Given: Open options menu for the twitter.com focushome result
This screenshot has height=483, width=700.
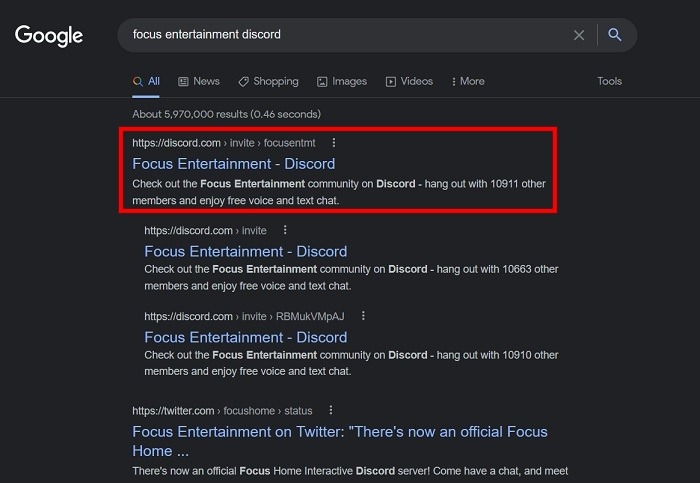Looking at the screenshot, I should (x=330, y=410).
